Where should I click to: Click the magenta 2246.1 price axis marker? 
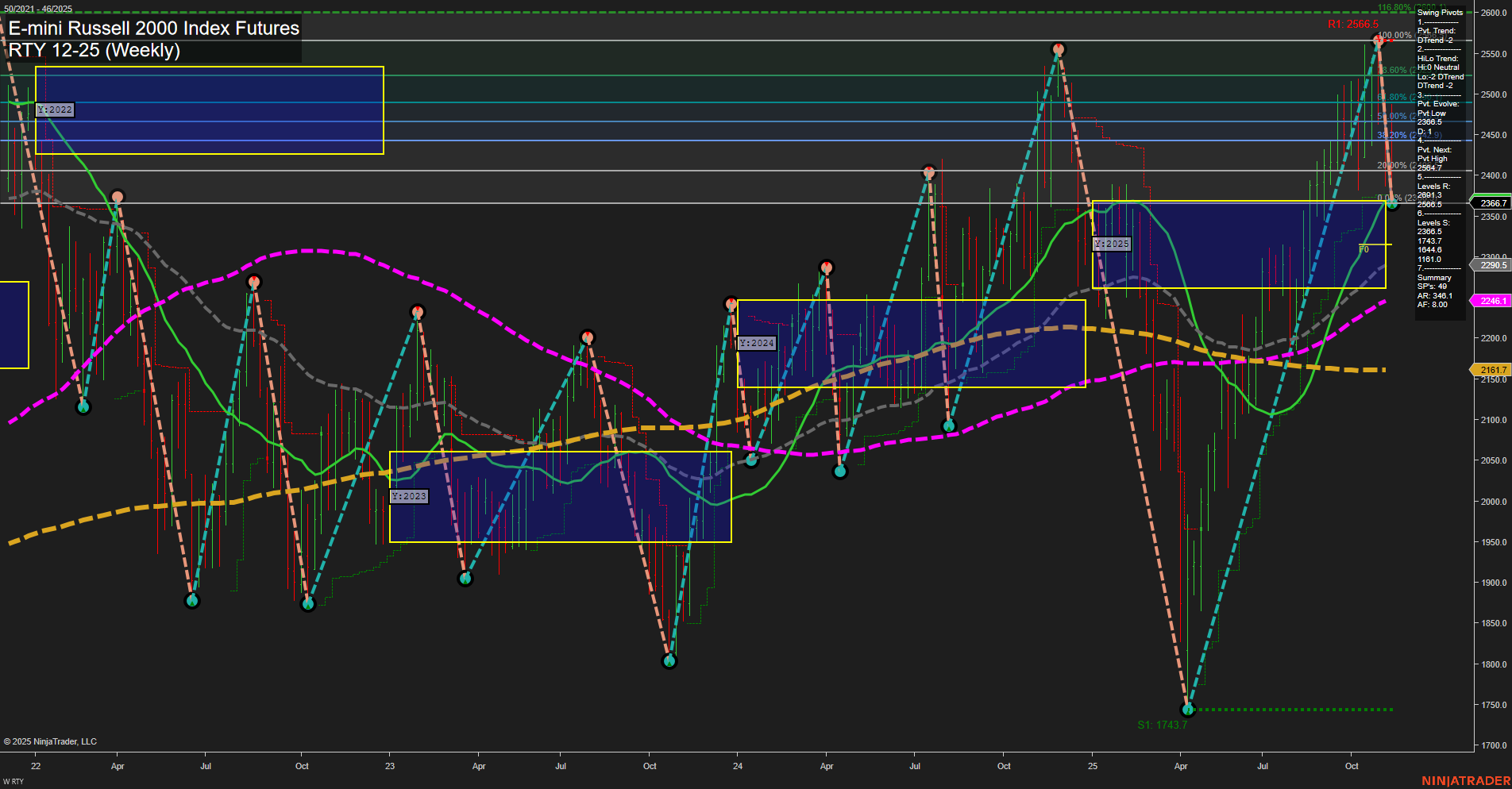[1492, 301]
